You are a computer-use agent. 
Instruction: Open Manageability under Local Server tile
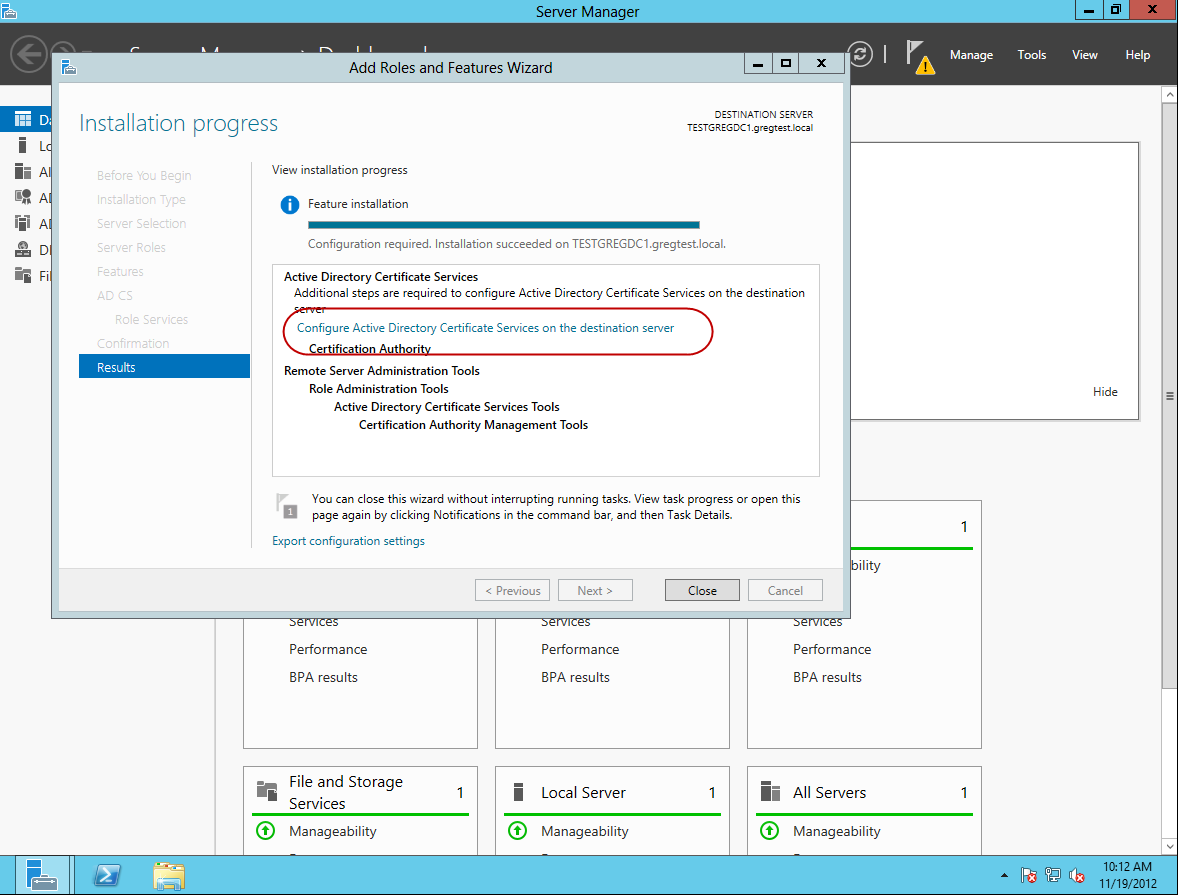(584, 831)
